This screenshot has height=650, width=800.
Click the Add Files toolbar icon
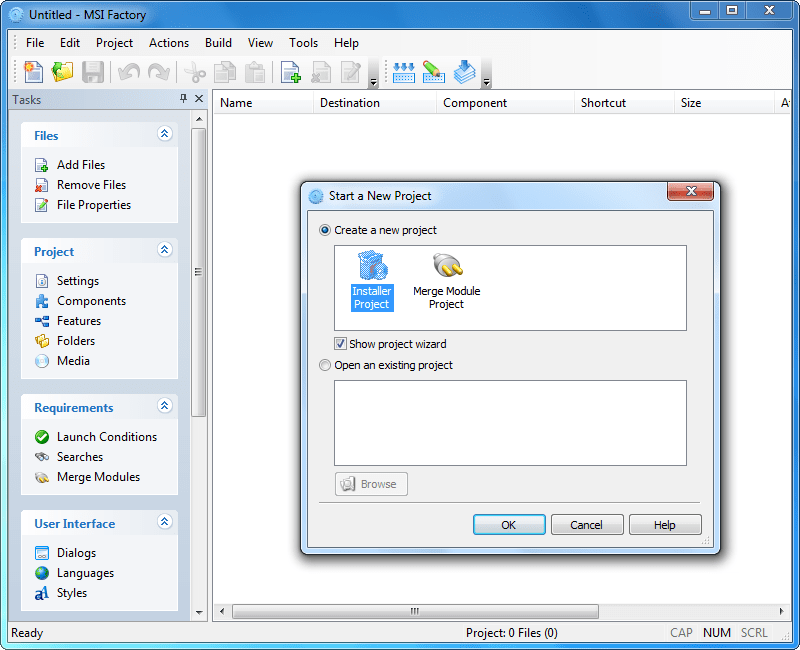[291, 72]
